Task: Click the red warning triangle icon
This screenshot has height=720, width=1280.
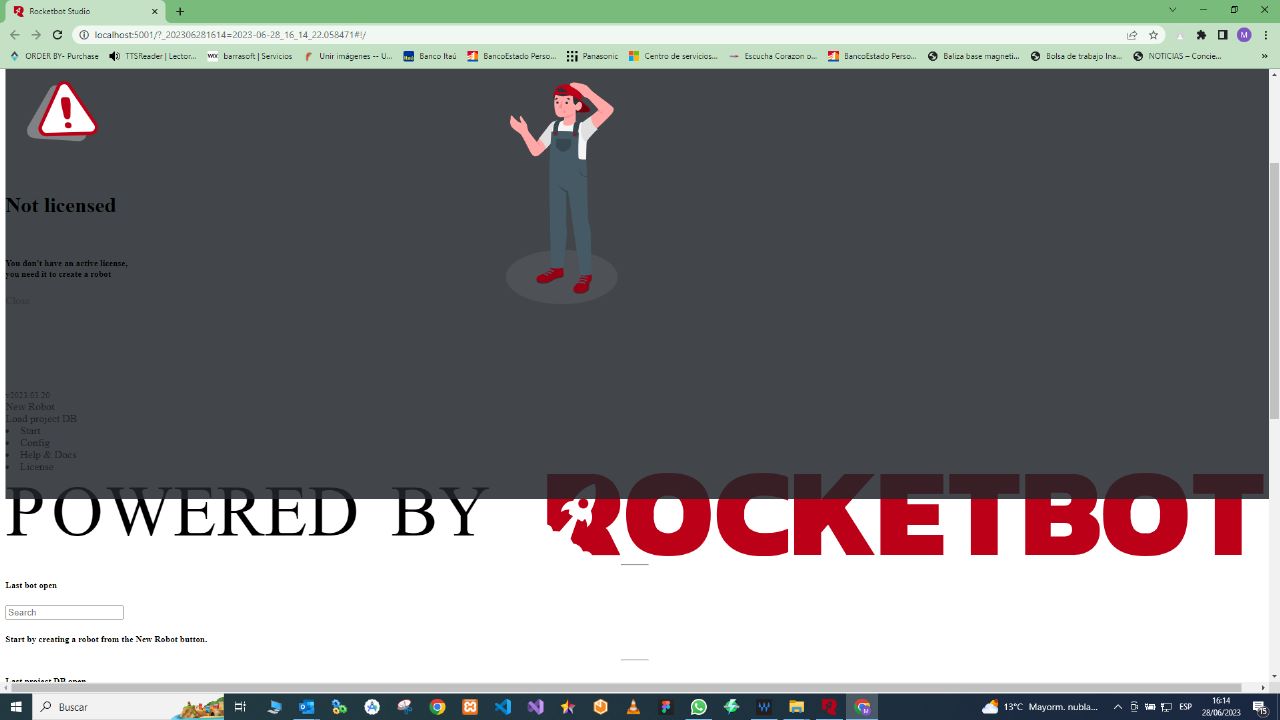Action: 63,110
